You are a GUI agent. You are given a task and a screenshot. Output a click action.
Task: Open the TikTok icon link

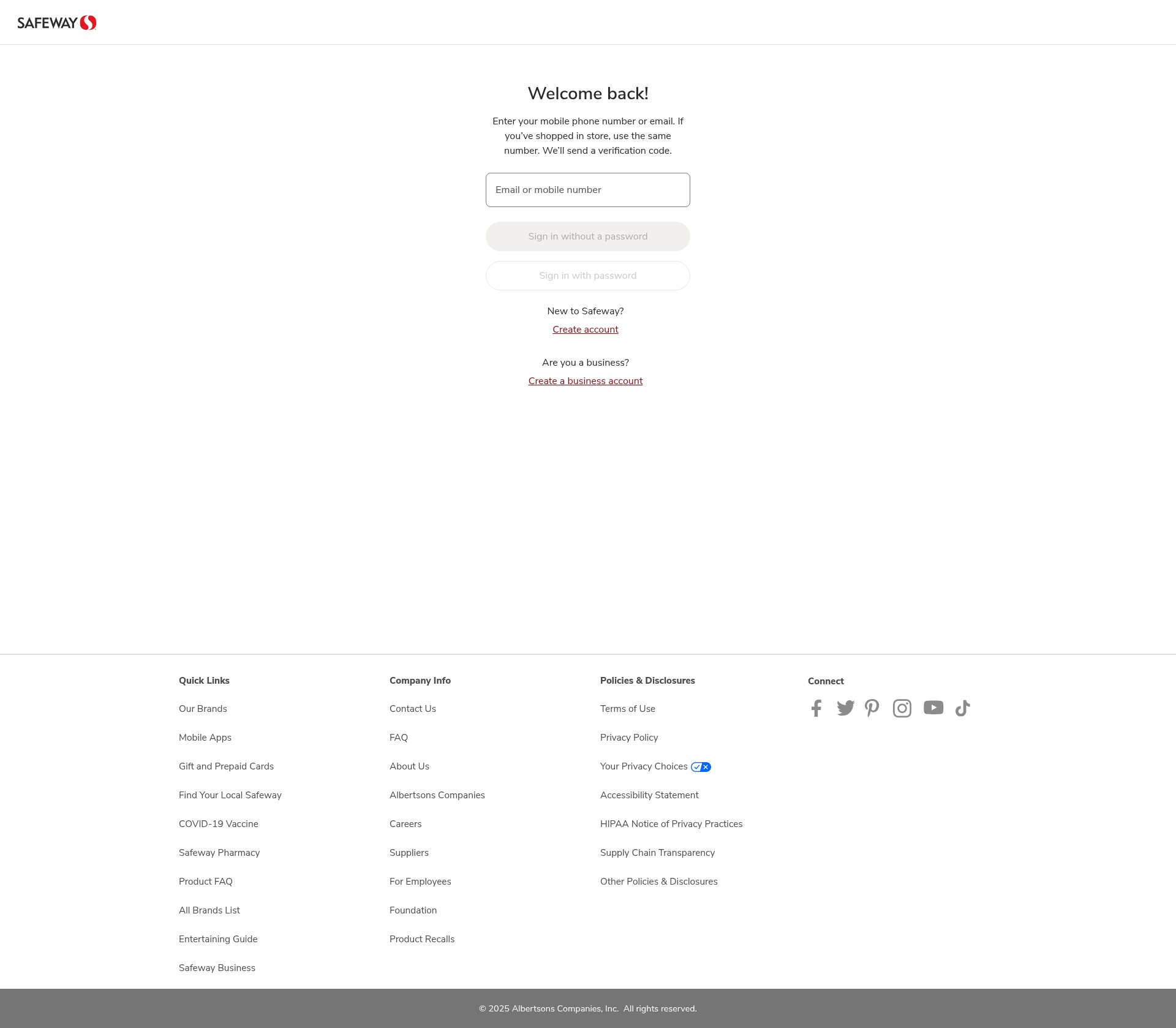(x=963, y=708)
